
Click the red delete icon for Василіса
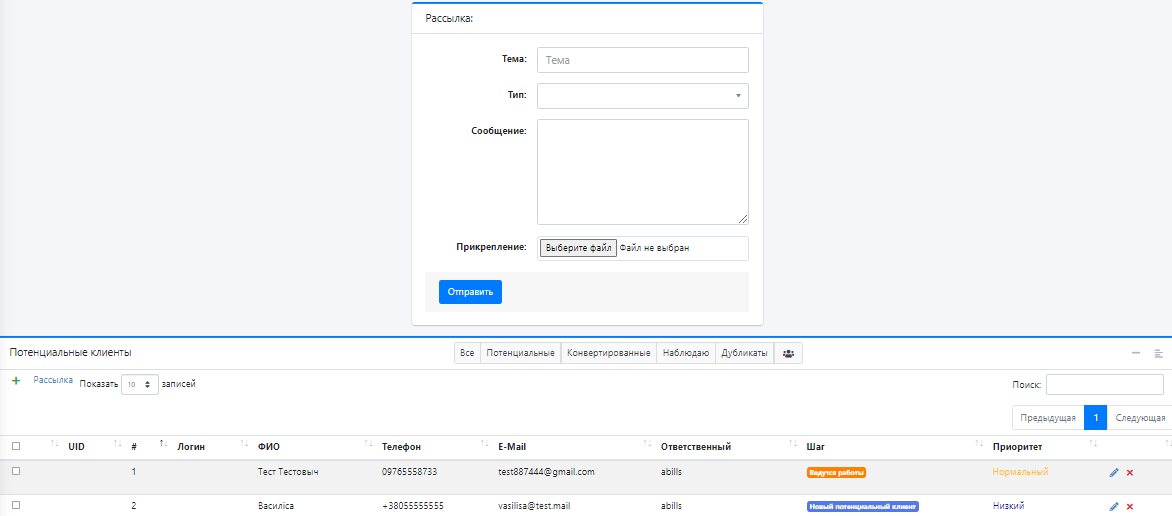[1130, 506]
